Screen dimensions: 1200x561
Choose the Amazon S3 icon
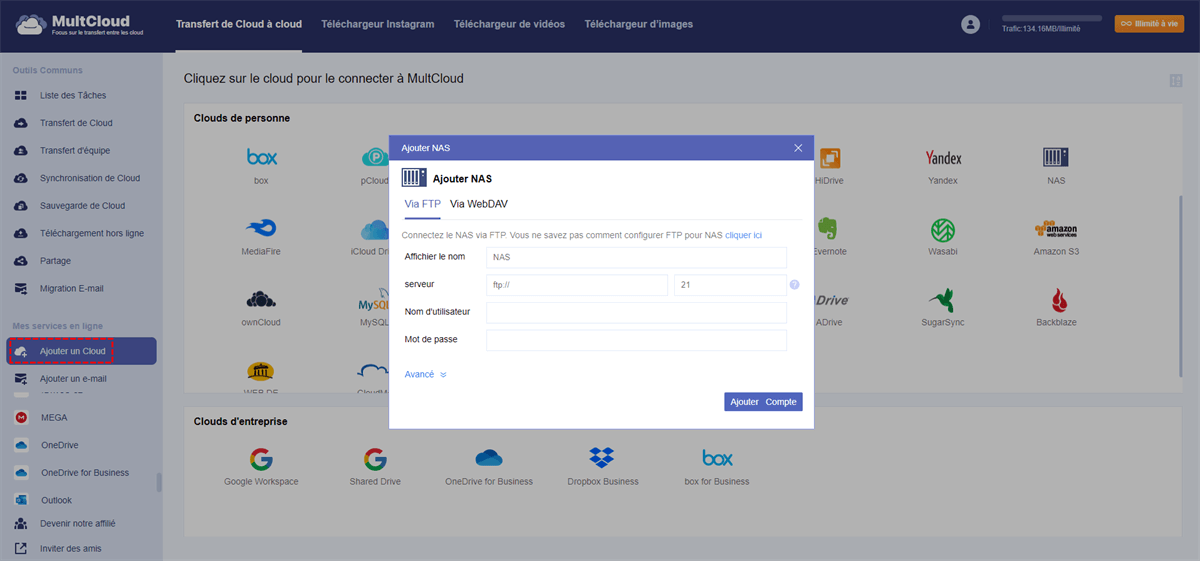pyautogui.click(x=1056, y=230)
